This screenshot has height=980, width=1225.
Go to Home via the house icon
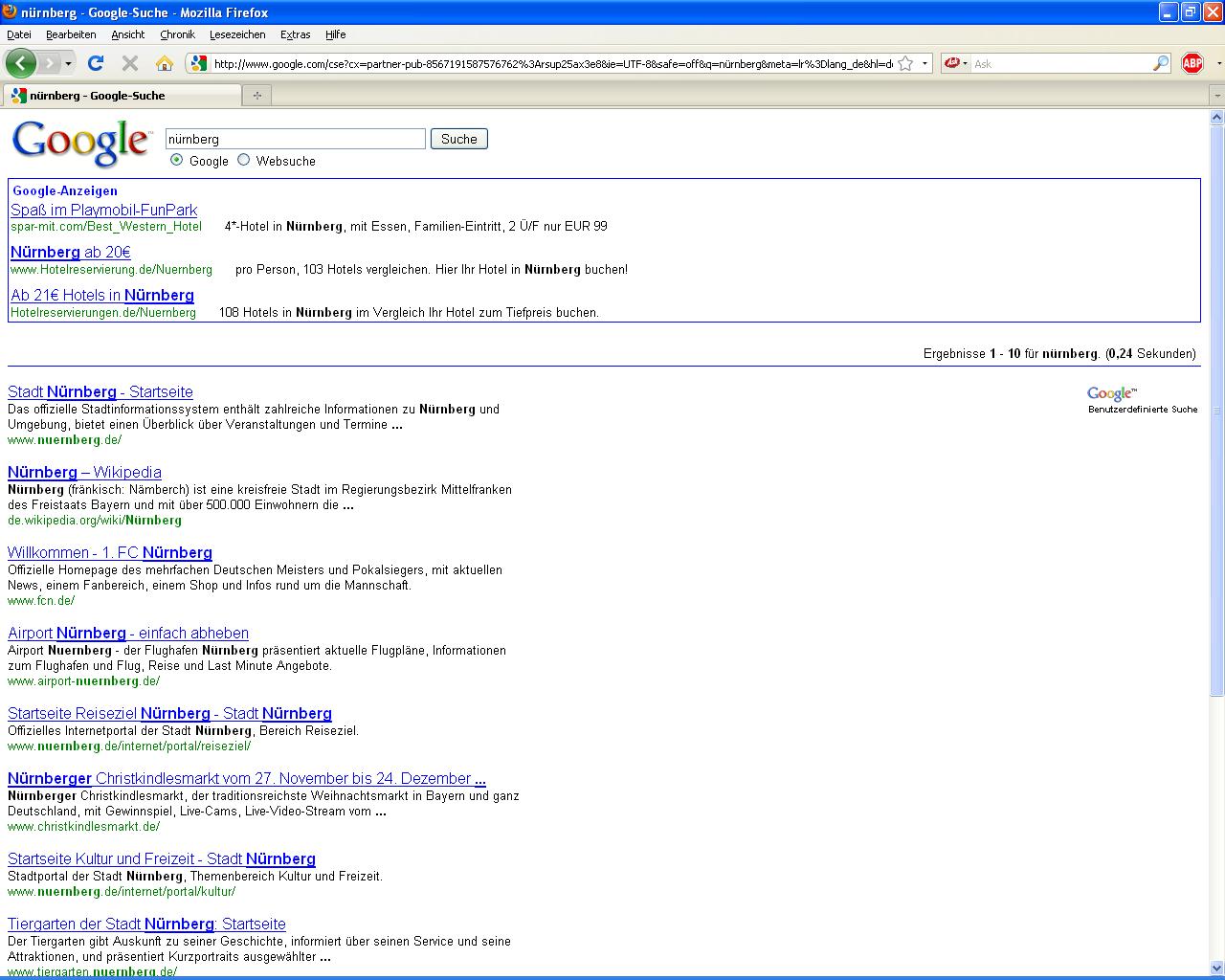point(165,63)
